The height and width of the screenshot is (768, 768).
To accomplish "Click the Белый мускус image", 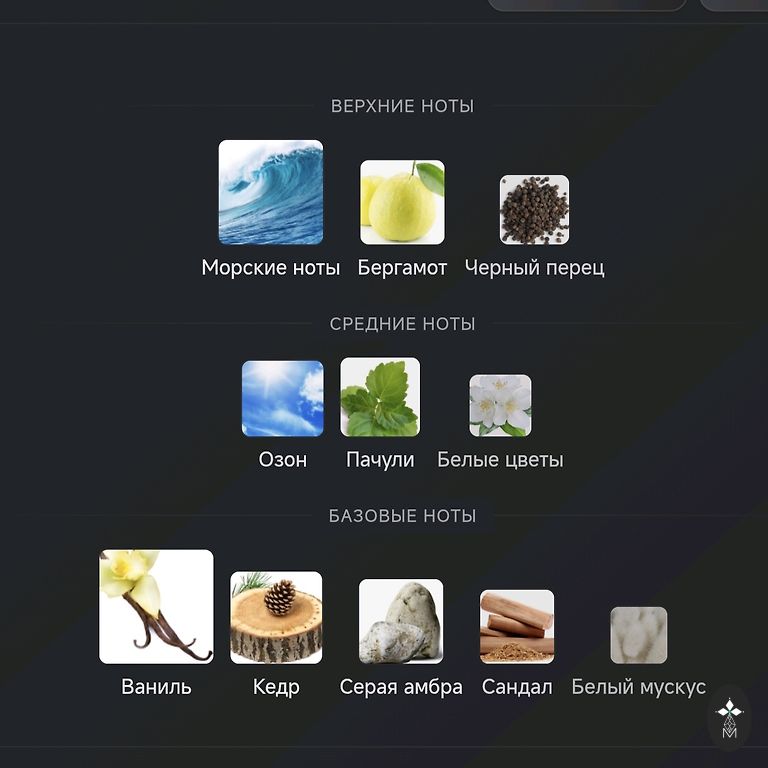I will pyautogui.click(x=638, y=635).
